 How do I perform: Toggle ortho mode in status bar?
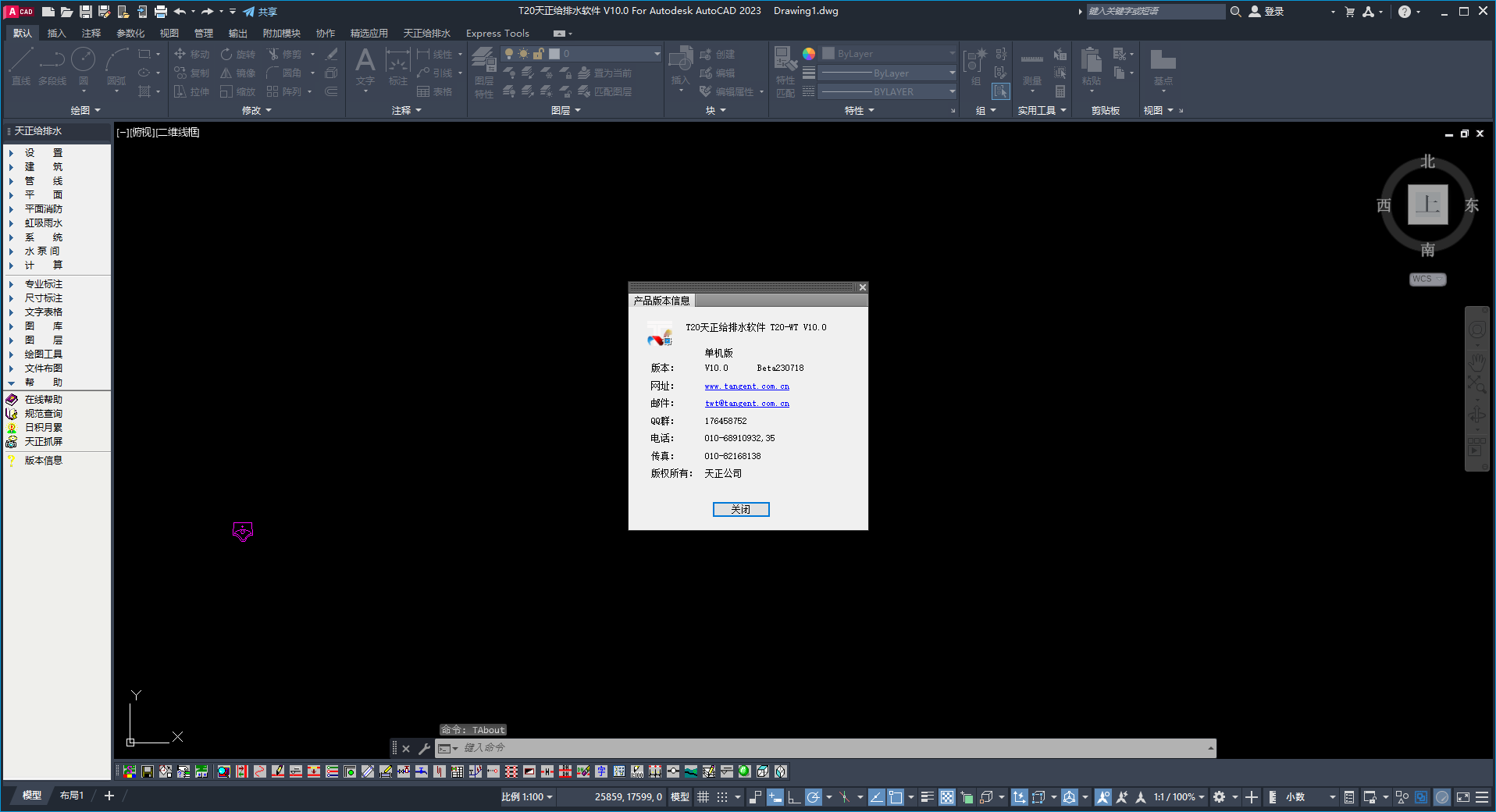point(793,797)
